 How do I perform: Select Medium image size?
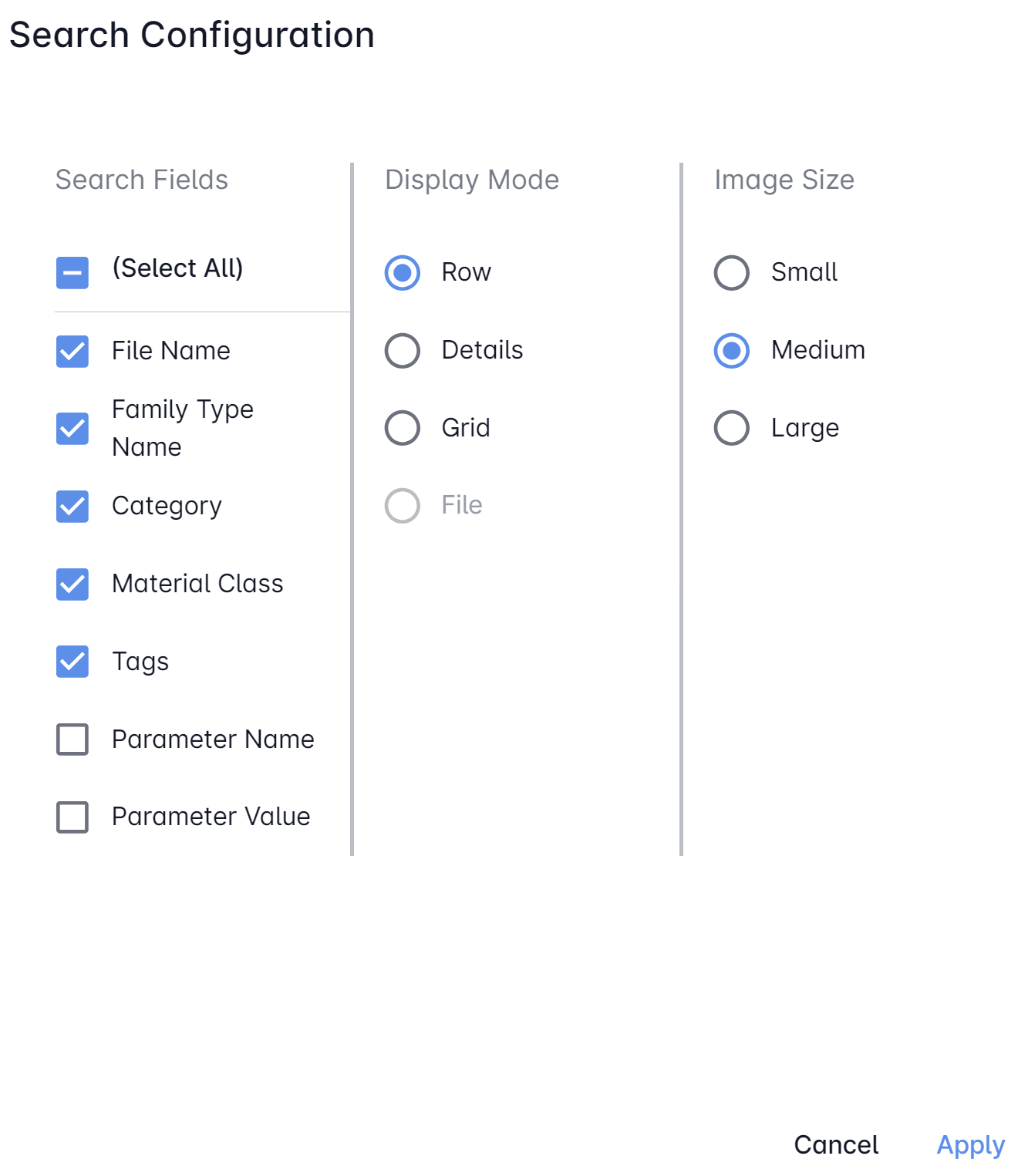[x=732, y=351]
